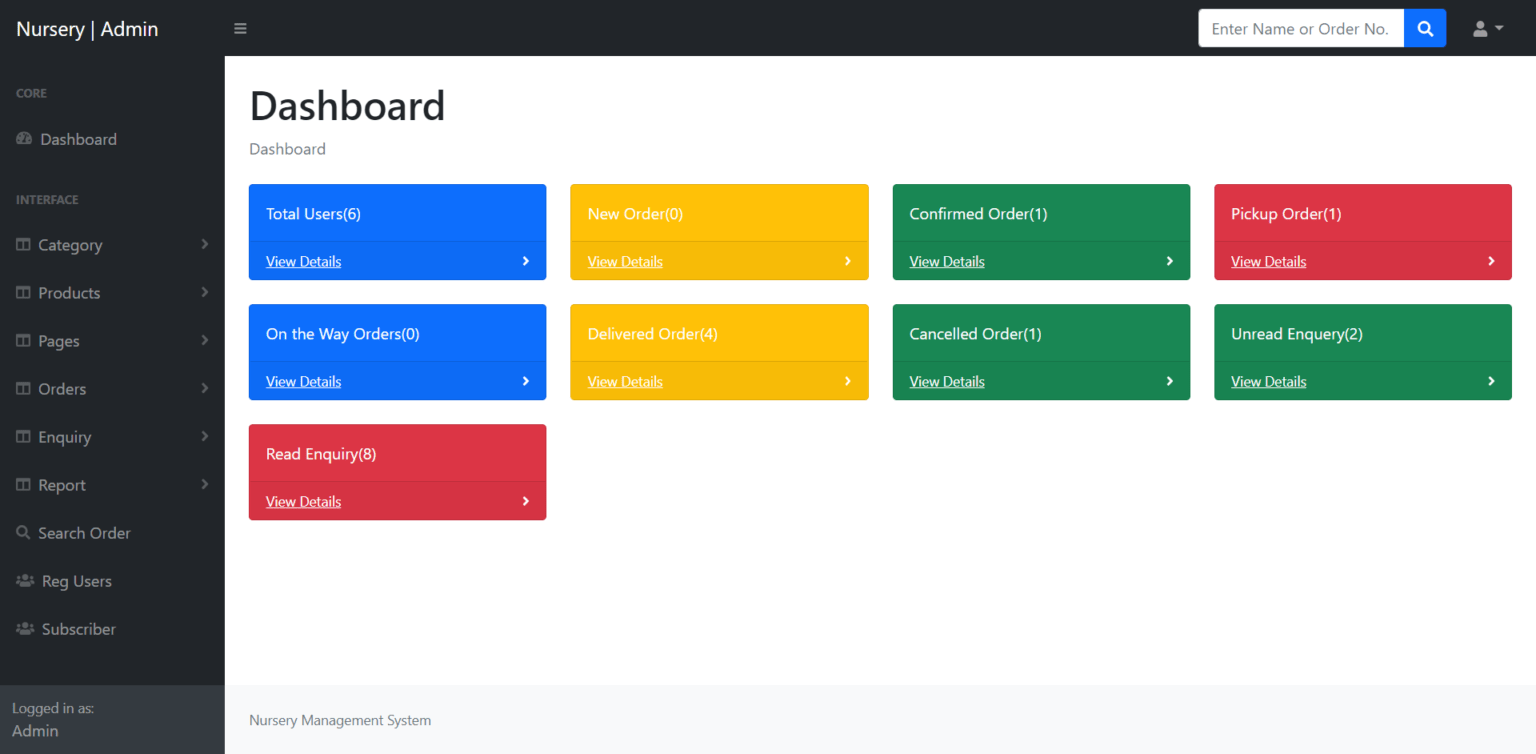View Details on Delivered Order card

point(625,381)
